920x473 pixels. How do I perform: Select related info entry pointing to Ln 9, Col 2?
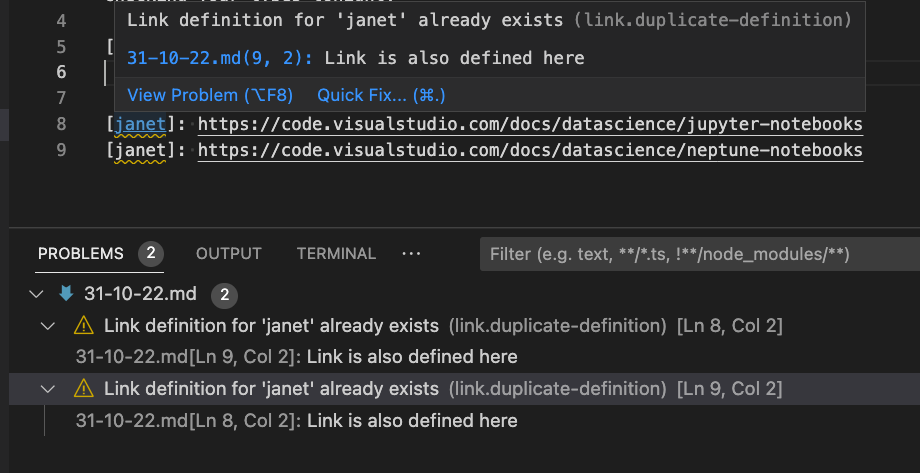pyautogui.click(x=296, y=357)
